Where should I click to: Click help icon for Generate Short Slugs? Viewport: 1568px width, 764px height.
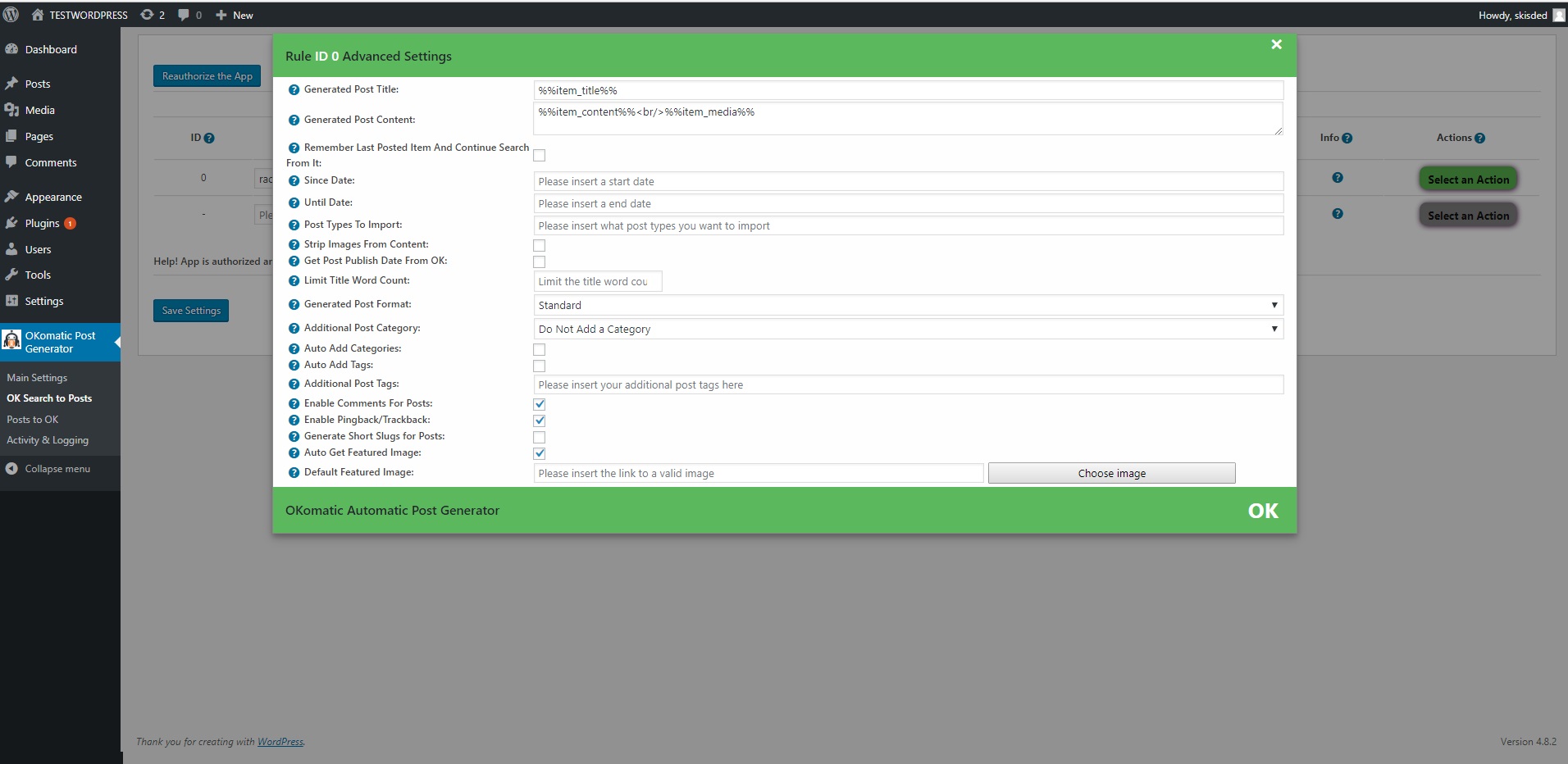tap(294, 437)
